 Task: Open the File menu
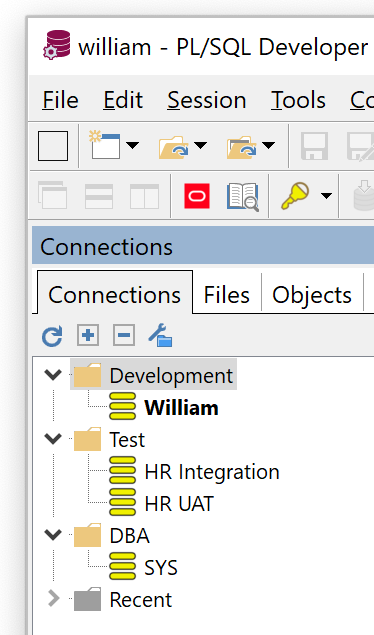(x=60, y=100)
